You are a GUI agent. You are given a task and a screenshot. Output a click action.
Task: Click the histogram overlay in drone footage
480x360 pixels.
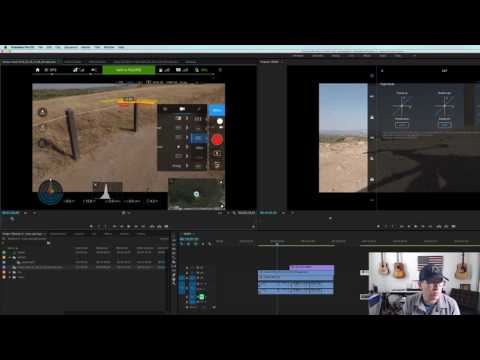[107, 191]
